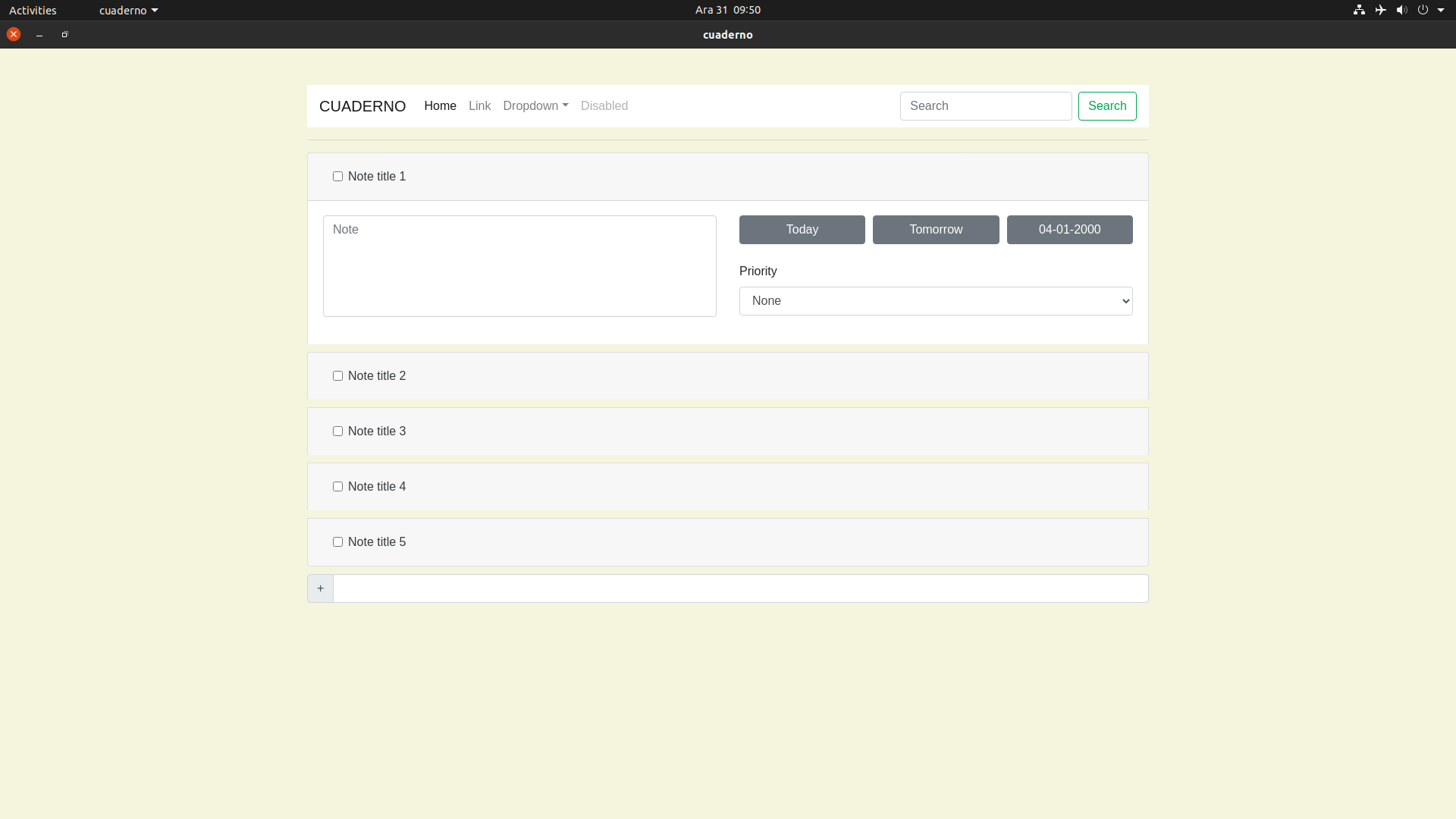Click the airplane mode icon in the system tray
The width and height of the screenshot is (1456, 819).
pyautogui.click(x=1380, y=10)
